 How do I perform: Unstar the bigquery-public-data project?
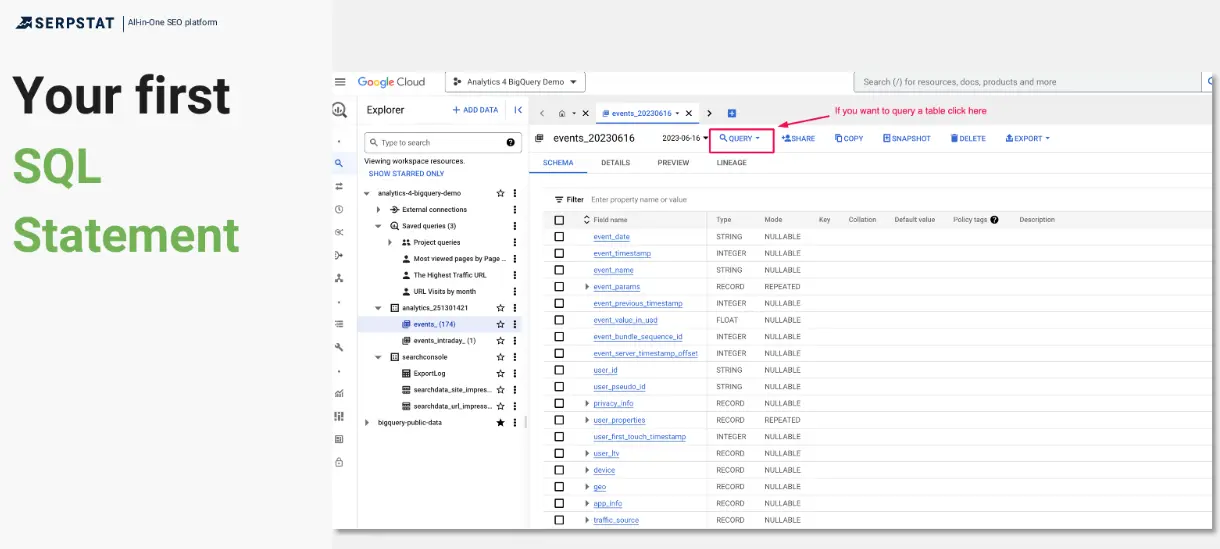(x=501, y=423)
